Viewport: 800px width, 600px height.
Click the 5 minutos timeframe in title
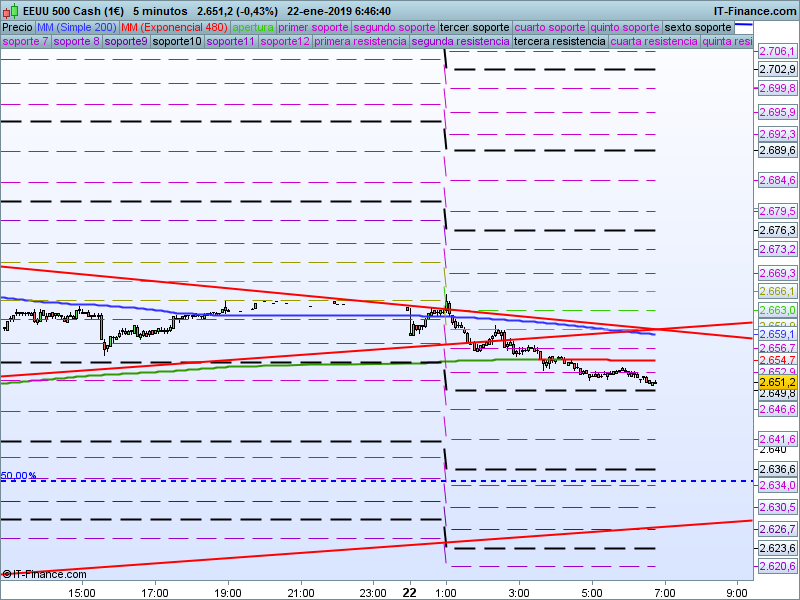click(x=160, y=11)
